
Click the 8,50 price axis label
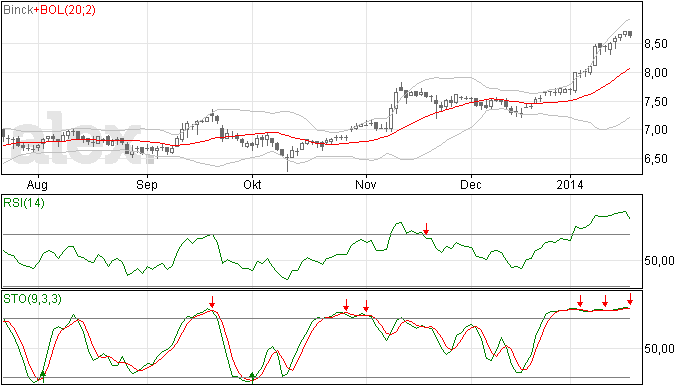[x=656, y=44]
